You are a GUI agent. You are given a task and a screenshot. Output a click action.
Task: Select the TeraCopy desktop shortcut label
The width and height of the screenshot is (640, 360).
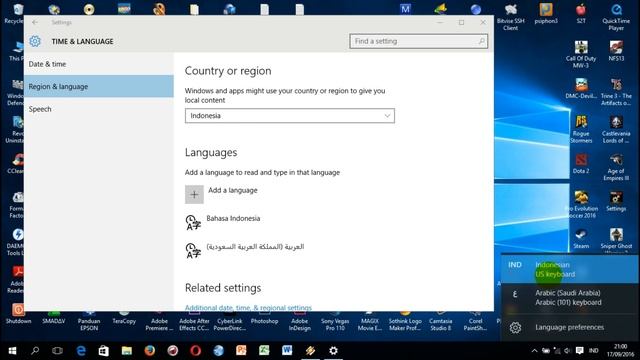(124, 321)
